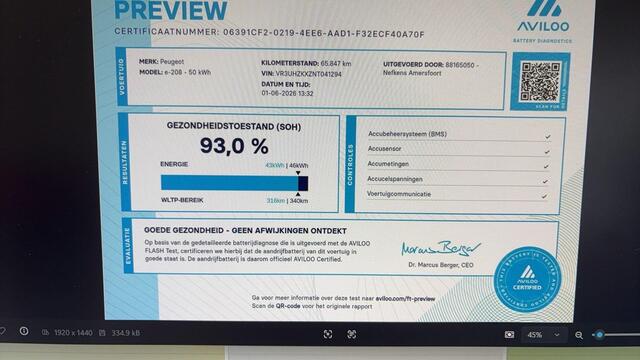
Task: Click the Kilometerstand 65.847 km text
Action: (x=306, y=63)
